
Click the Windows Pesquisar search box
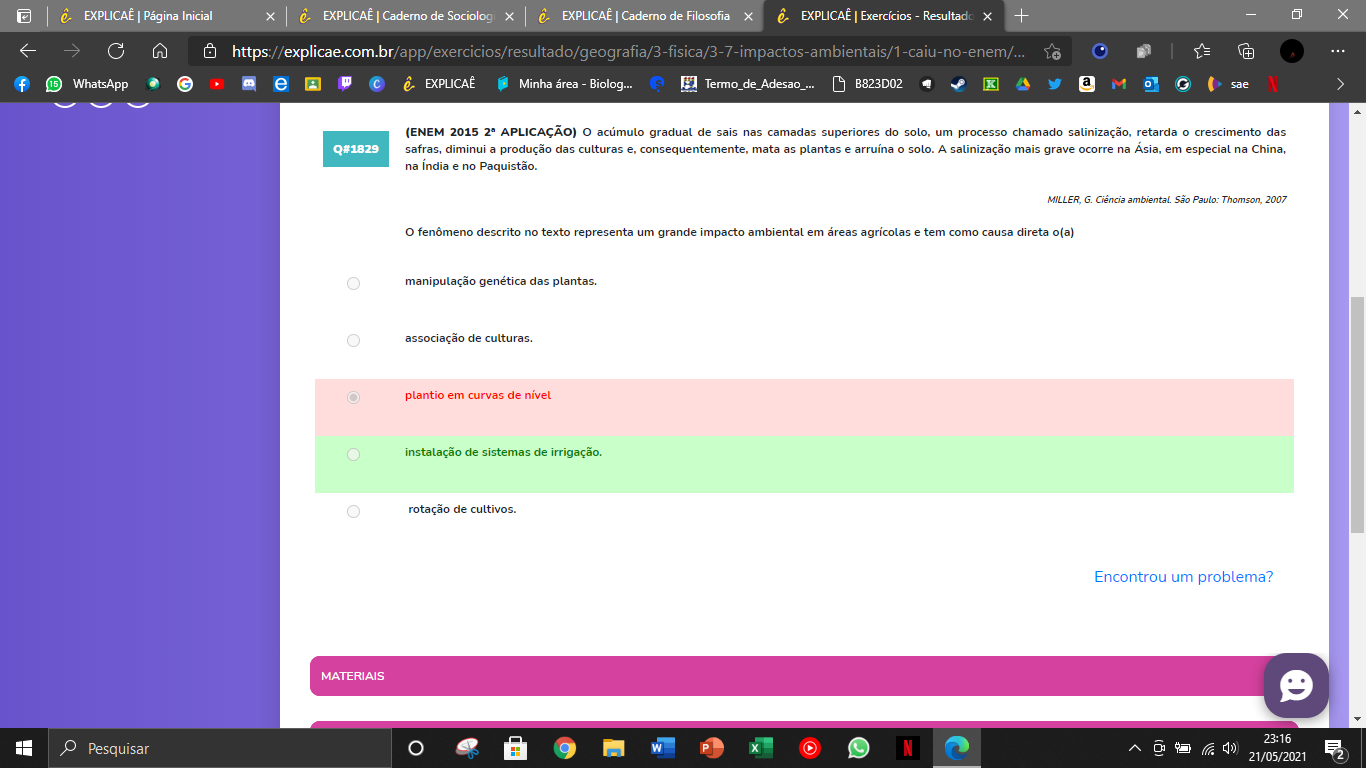point(220,748)
